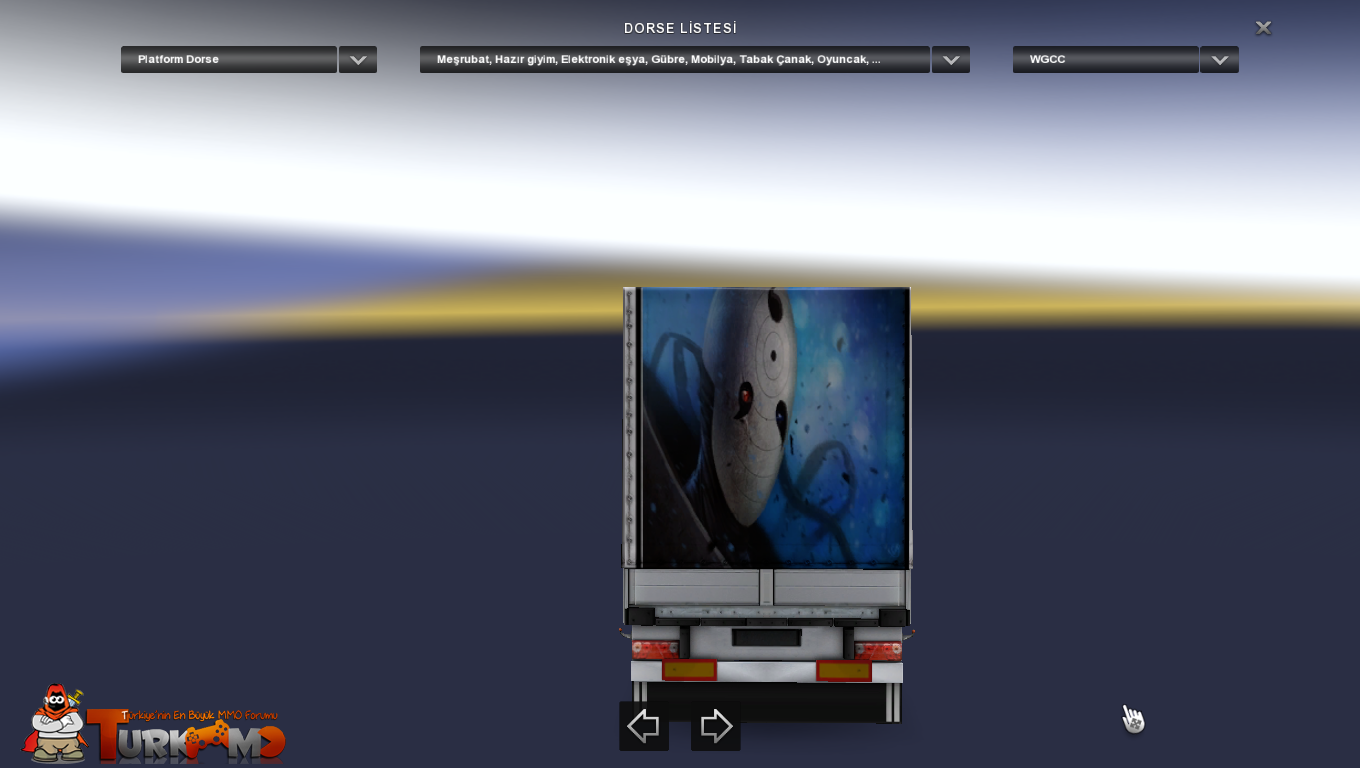Open the Platform Dorse trailer type field
1360x768 pixels.
229,60
